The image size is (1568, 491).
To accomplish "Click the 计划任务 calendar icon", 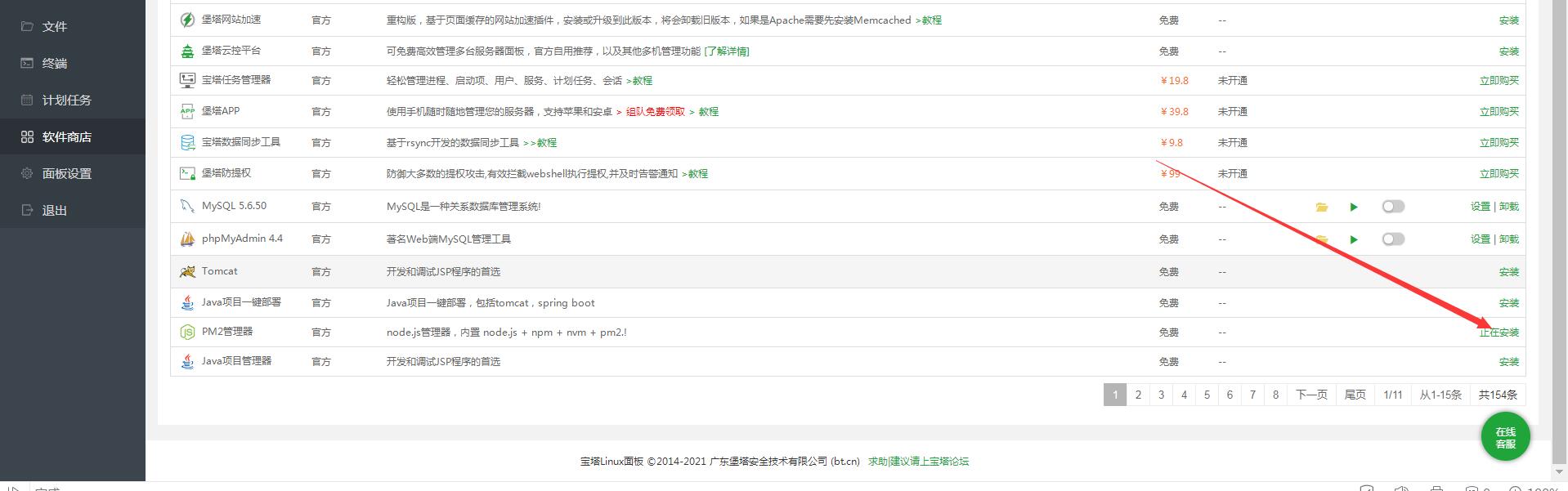I will pos(27,100).
